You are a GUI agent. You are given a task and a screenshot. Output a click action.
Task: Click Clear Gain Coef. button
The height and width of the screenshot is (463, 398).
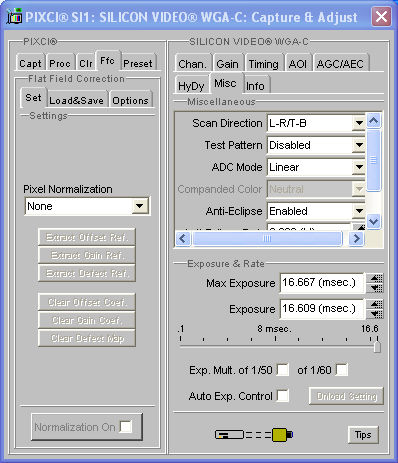coord(87,320)
